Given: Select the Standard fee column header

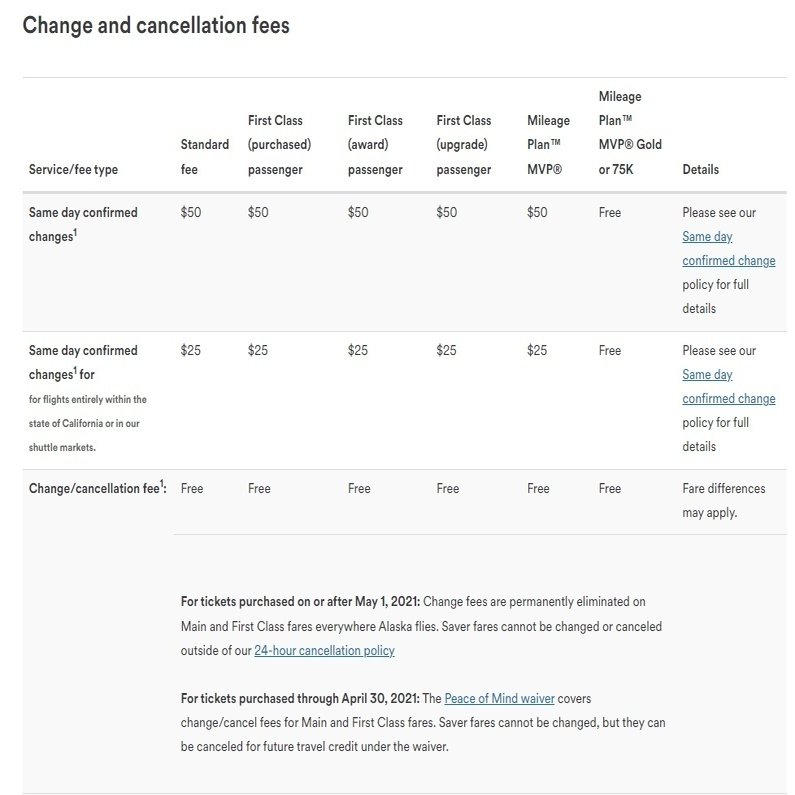Looking at the screenshot, I should [x=204, y=157].
